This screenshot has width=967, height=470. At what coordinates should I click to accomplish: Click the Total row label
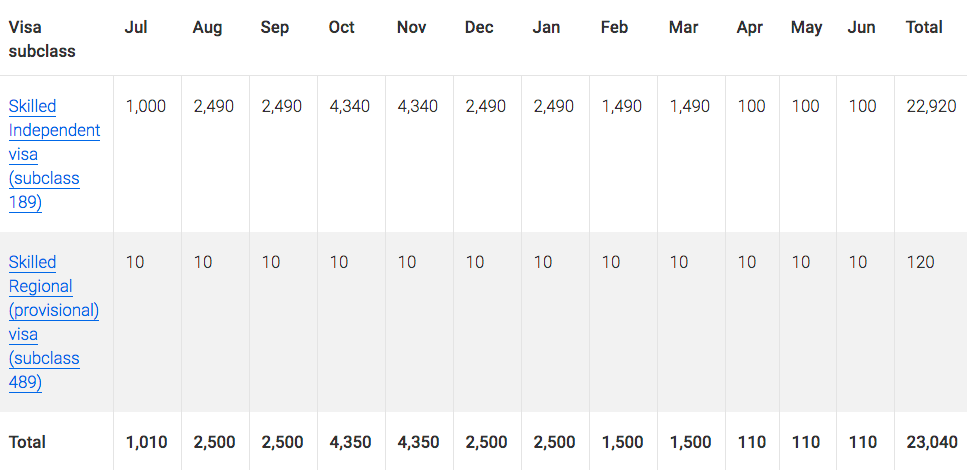click(x=27, y=442)
